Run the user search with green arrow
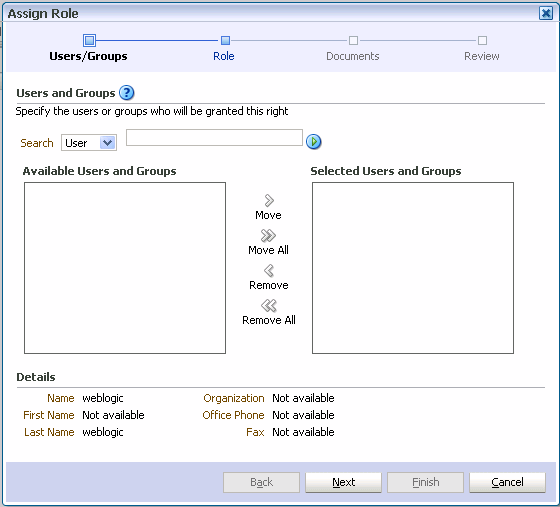560x507 pixels. coord(314,142)
